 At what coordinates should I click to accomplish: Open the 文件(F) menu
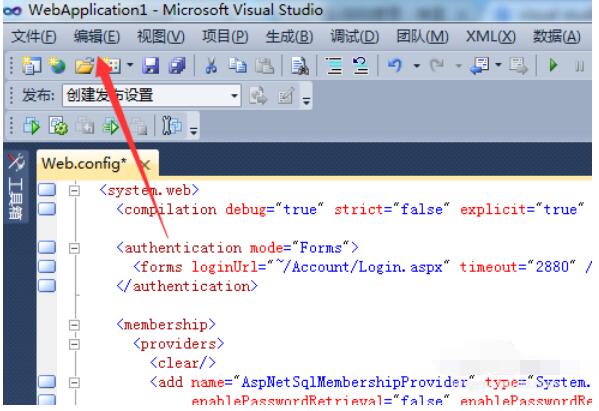pos(34,37)
